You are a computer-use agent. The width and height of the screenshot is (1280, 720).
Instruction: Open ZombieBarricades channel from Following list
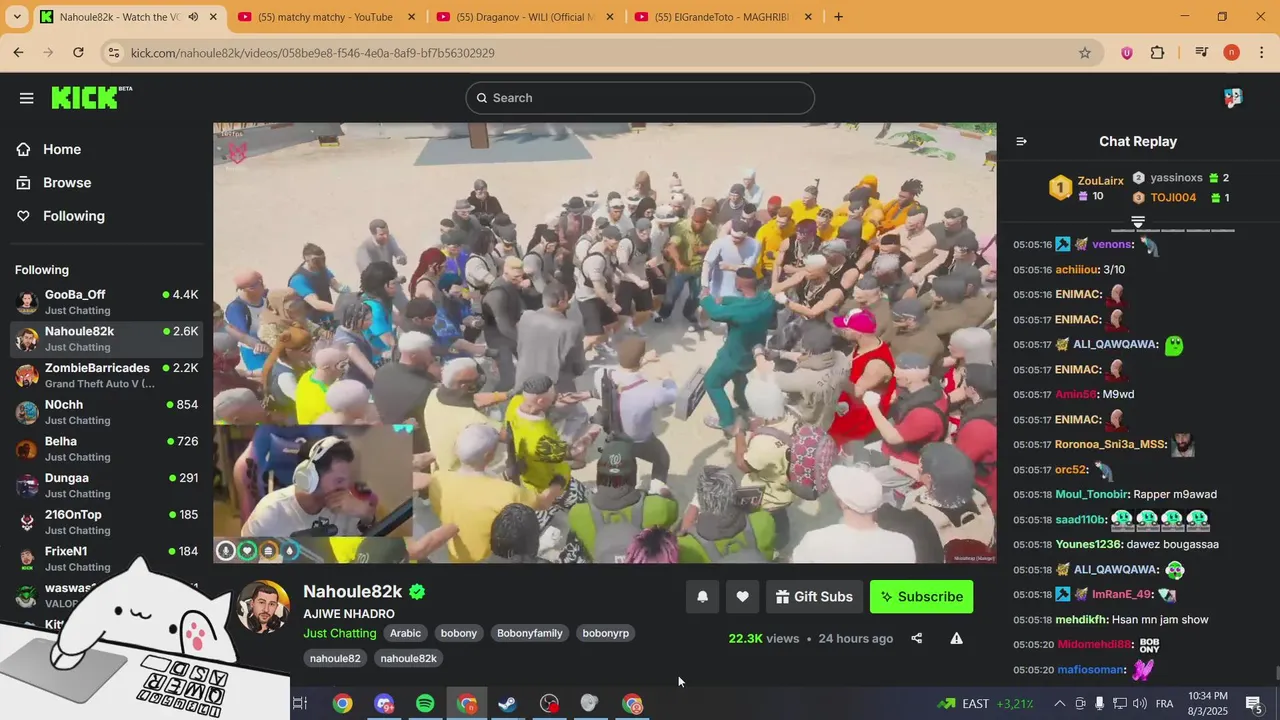106,375
